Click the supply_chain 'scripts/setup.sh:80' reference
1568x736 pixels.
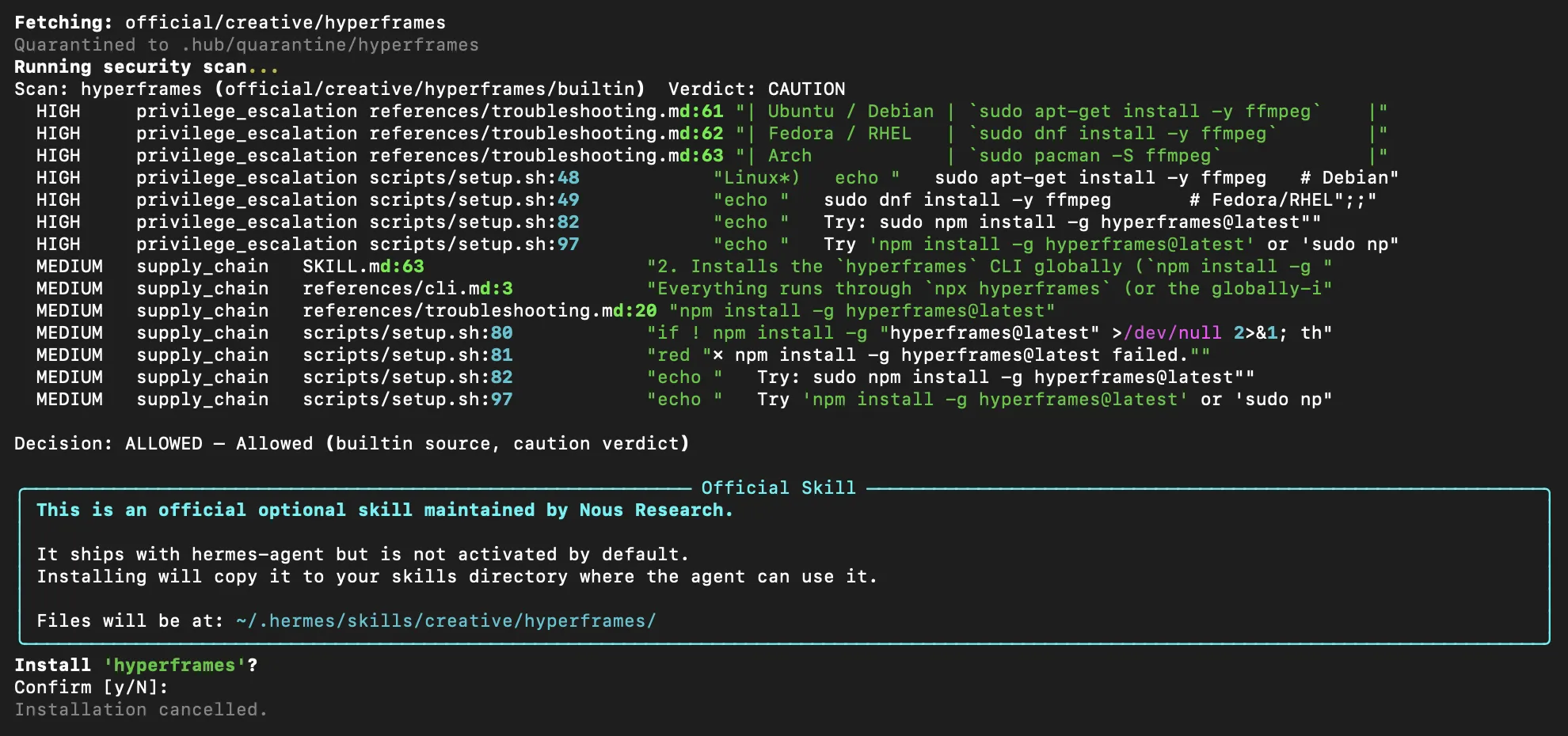pyautogui.click(x=408, y=333)
